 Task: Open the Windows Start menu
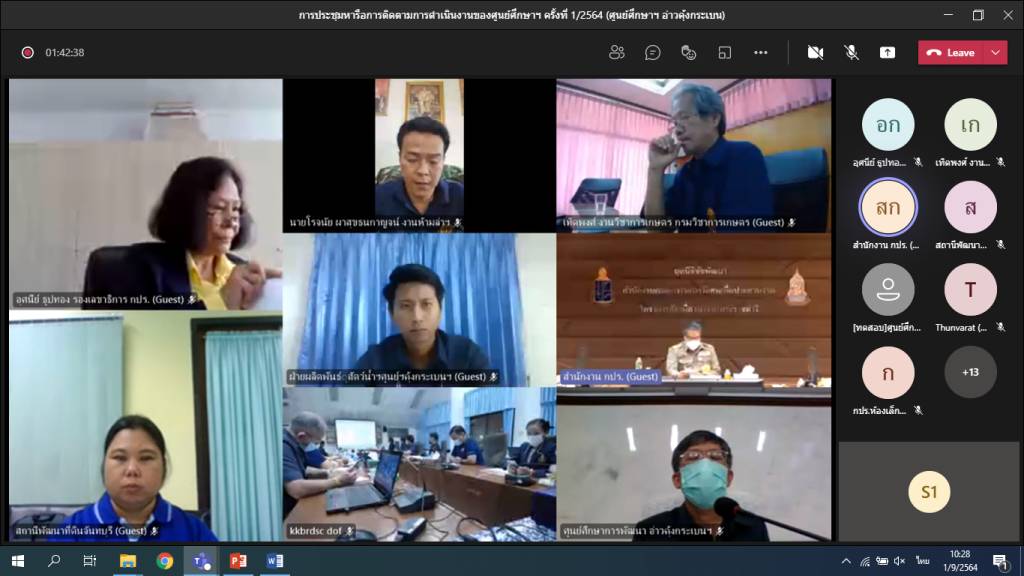[x=17, y=561]
